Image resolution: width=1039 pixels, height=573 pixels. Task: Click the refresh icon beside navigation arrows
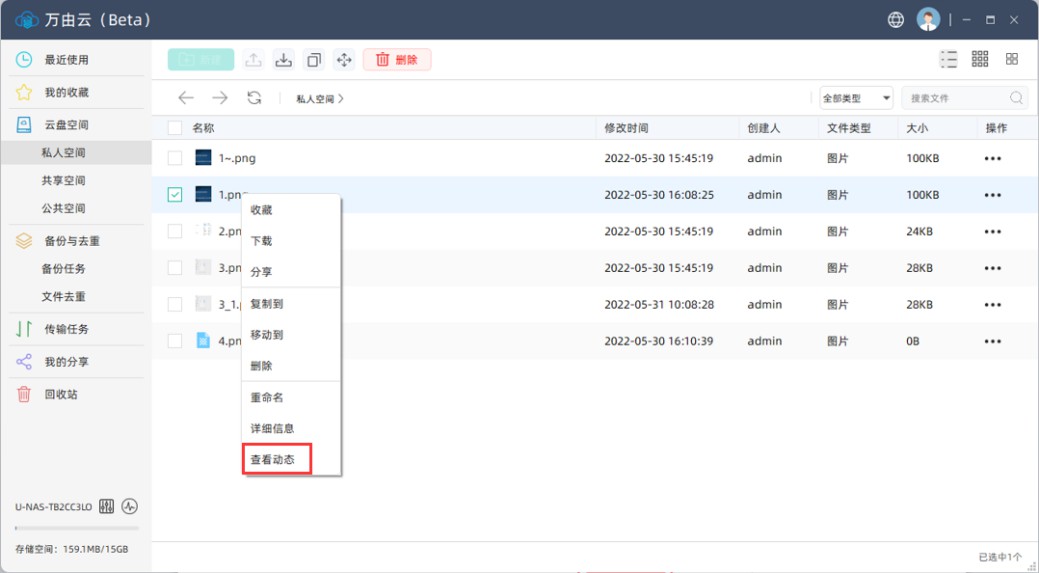254,98
